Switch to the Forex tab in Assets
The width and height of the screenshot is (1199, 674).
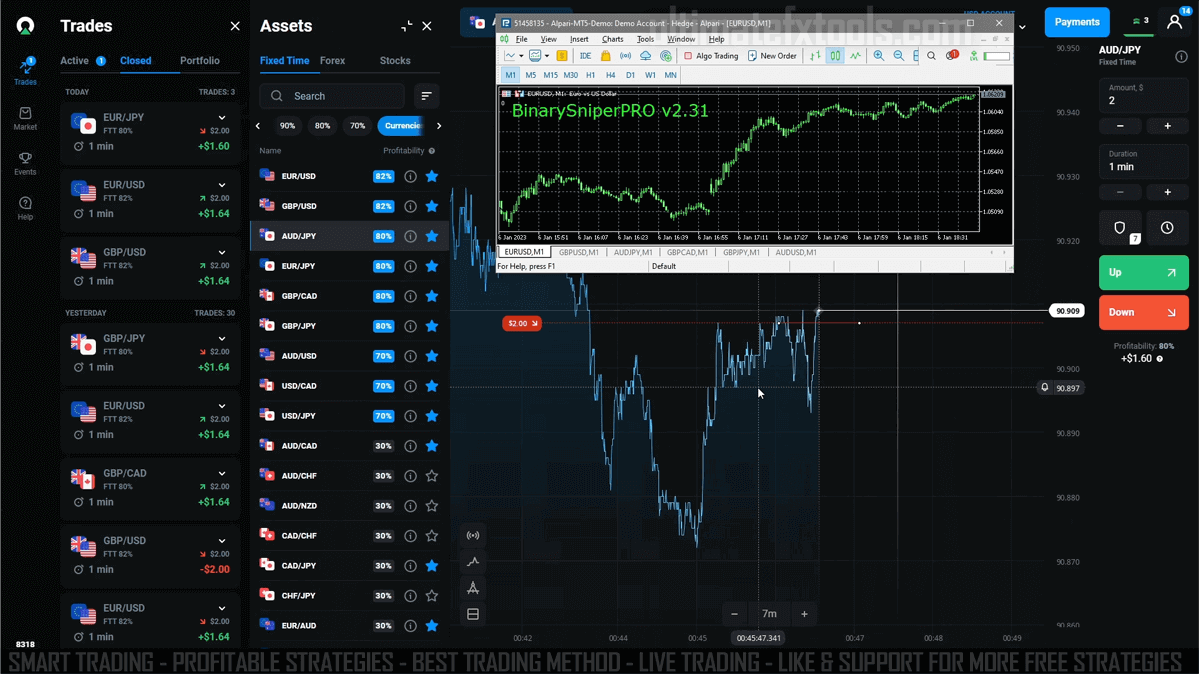pyautogui.click(x=333, y=60)
